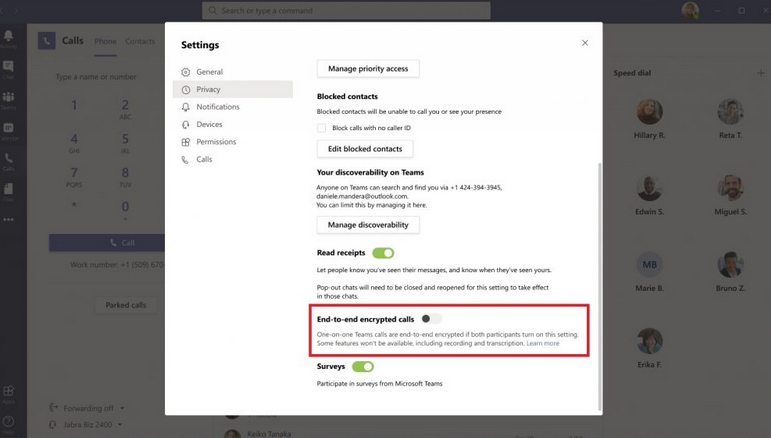Image resolution: width=771 pixels, height=438 pixels.
Task: Select Privacy settings category
Action: 233,89
